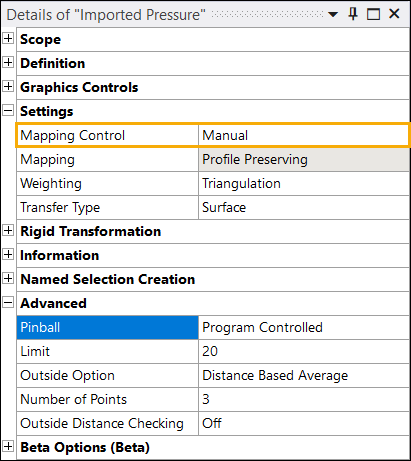Screen dimensions: 411x461
Task: Close the Details panel
Action: pyautogui.click(x=394, y=14)
